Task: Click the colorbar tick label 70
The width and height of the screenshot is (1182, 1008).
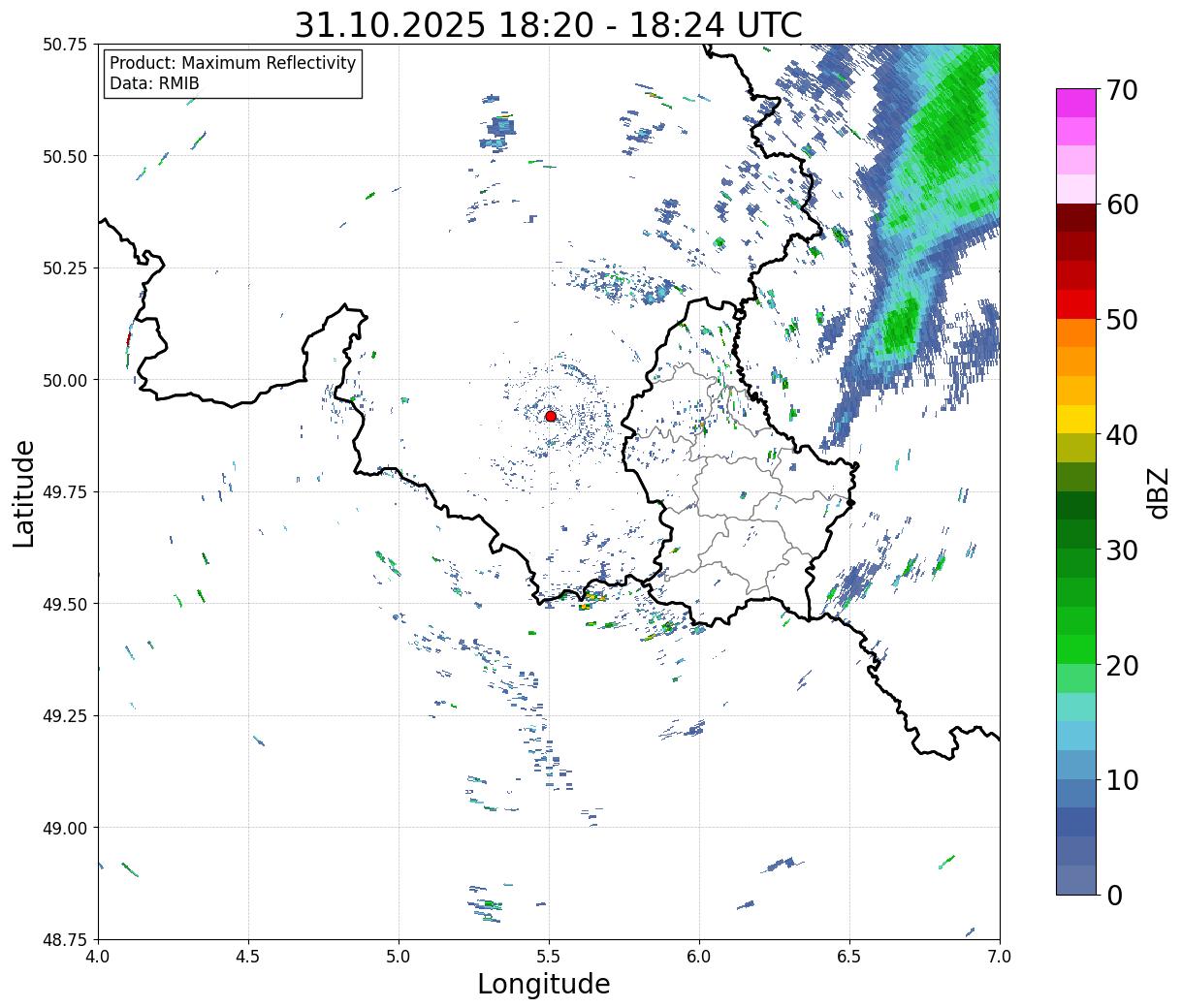Action: click(1122, 90)
